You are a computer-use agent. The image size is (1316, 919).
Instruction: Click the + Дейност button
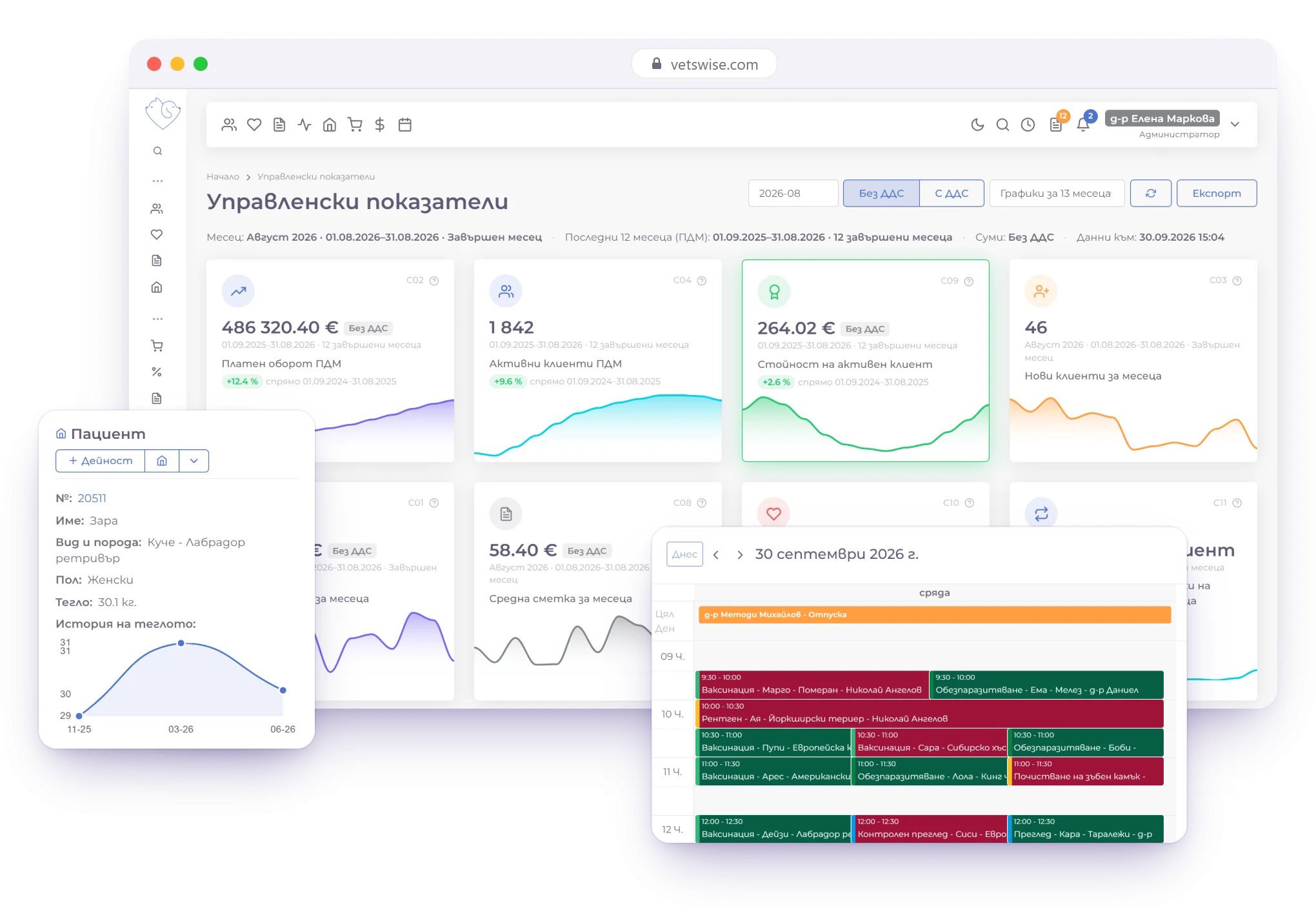coord(101,461)
